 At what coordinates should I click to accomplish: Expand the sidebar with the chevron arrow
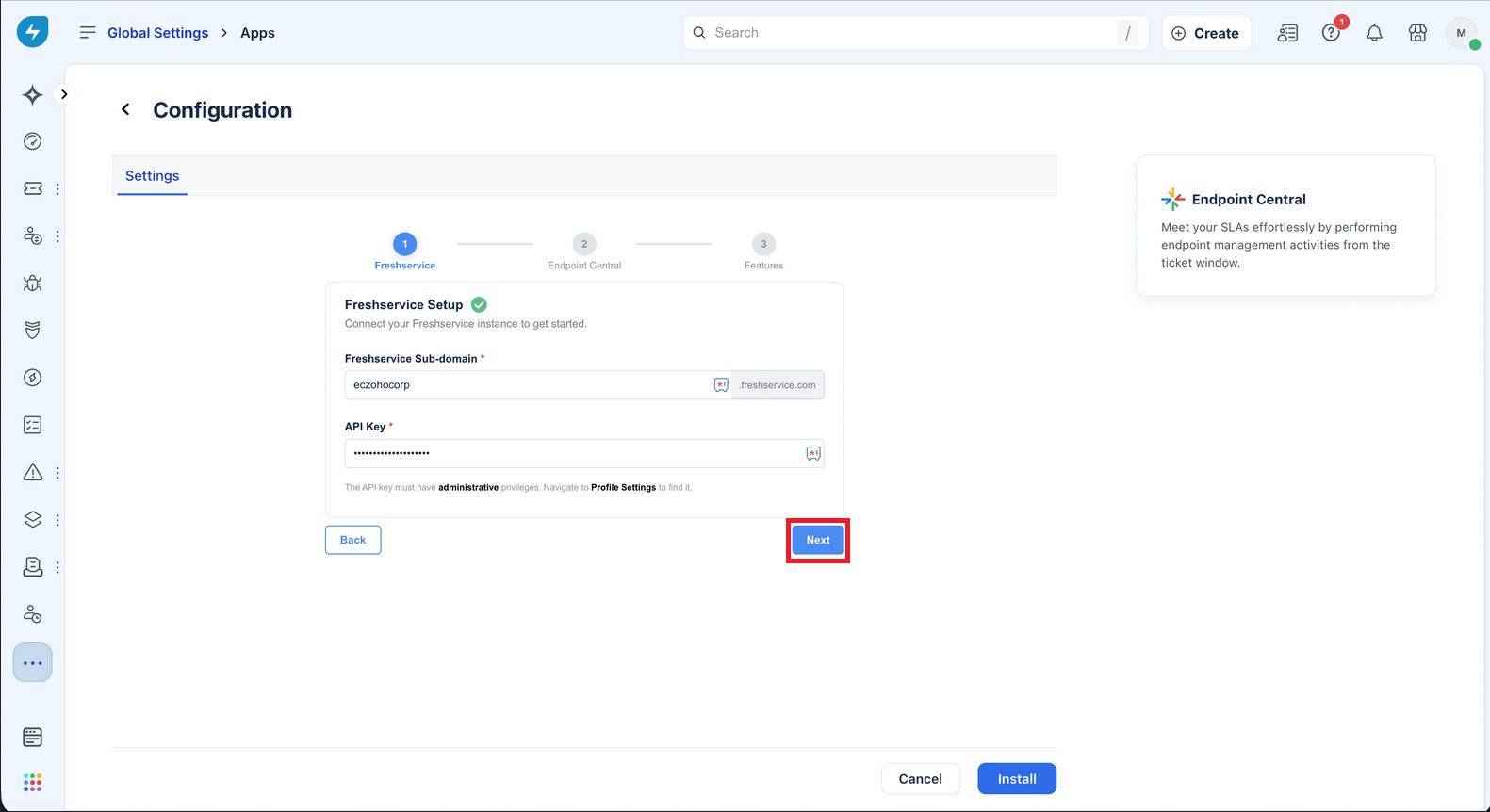(x=64, y=94)
